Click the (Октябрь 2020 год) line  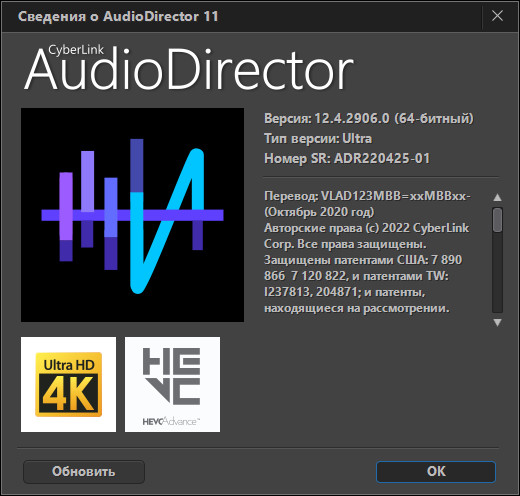[x=319, y=212]
